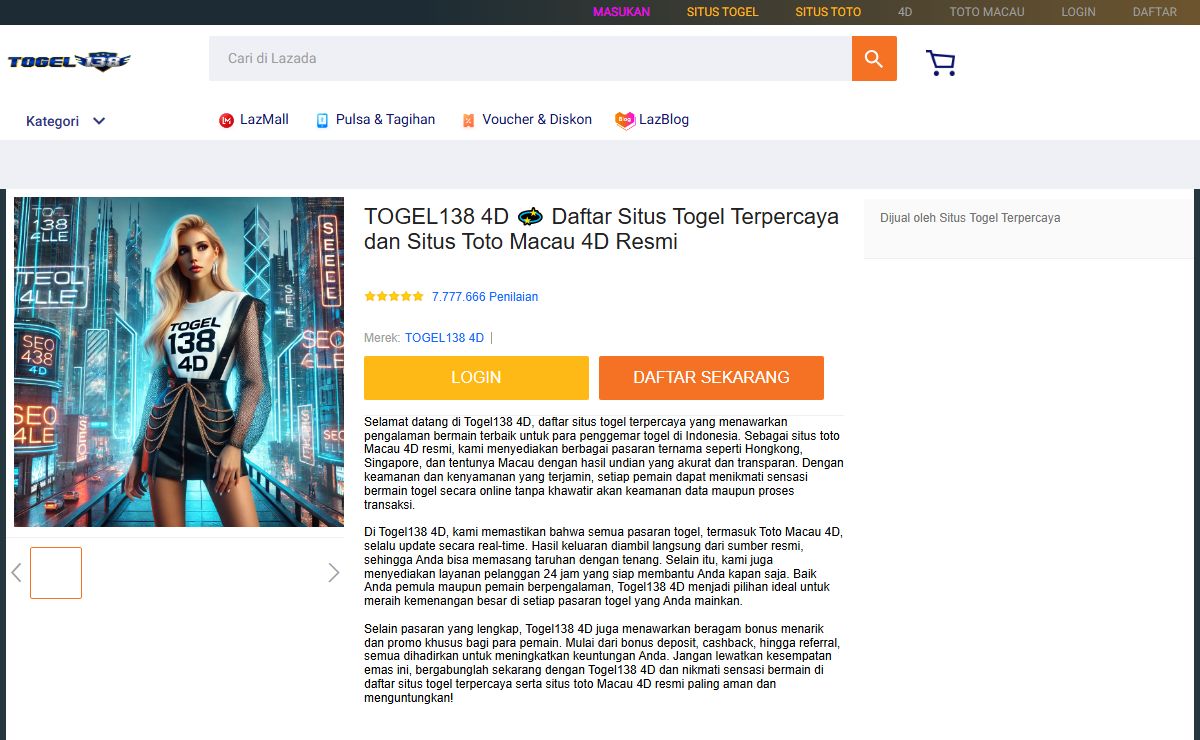The height and width of the screenshot is (740, 1200).
Task: Show next product image with right arrow
Action: [x=334, y=572]
